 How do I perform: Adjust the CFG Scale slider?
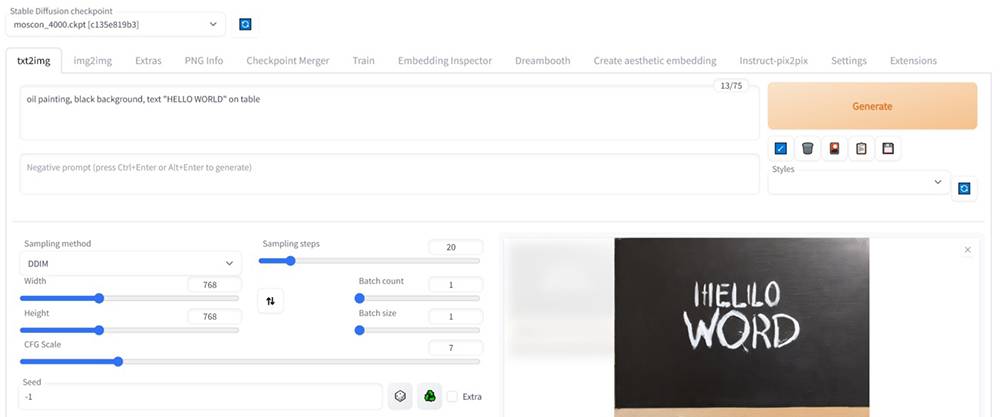[250, 362]
